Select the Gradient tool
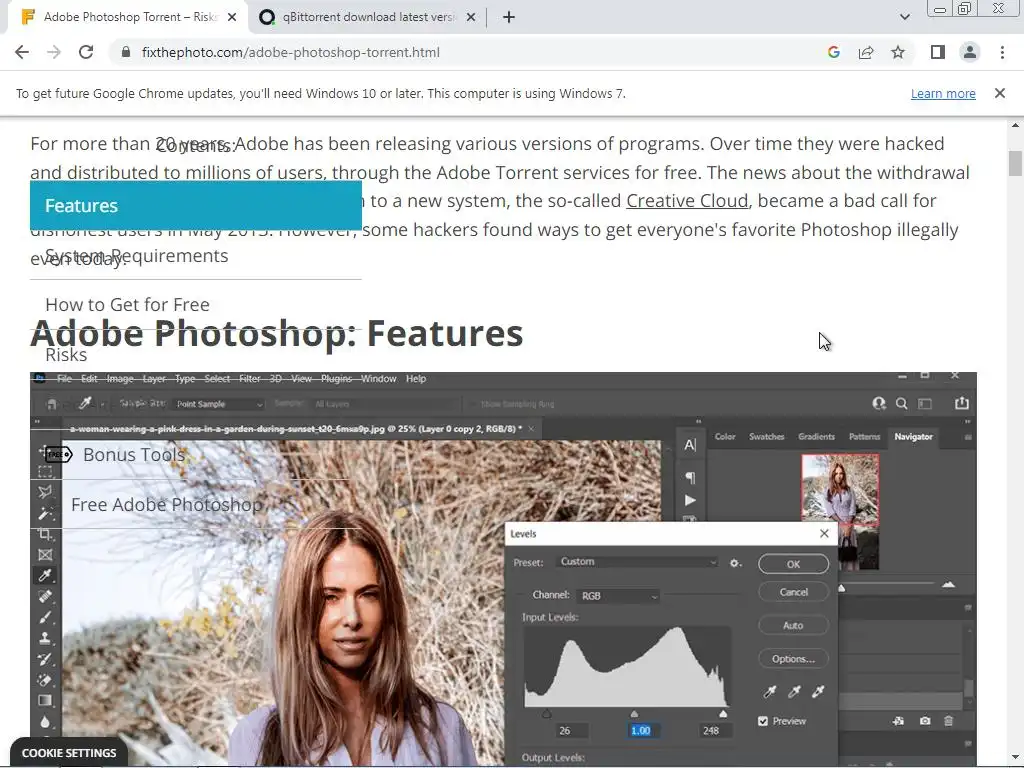Viewport: 1024px width, 768px height. pyautogui.click(x=45, y=701)
